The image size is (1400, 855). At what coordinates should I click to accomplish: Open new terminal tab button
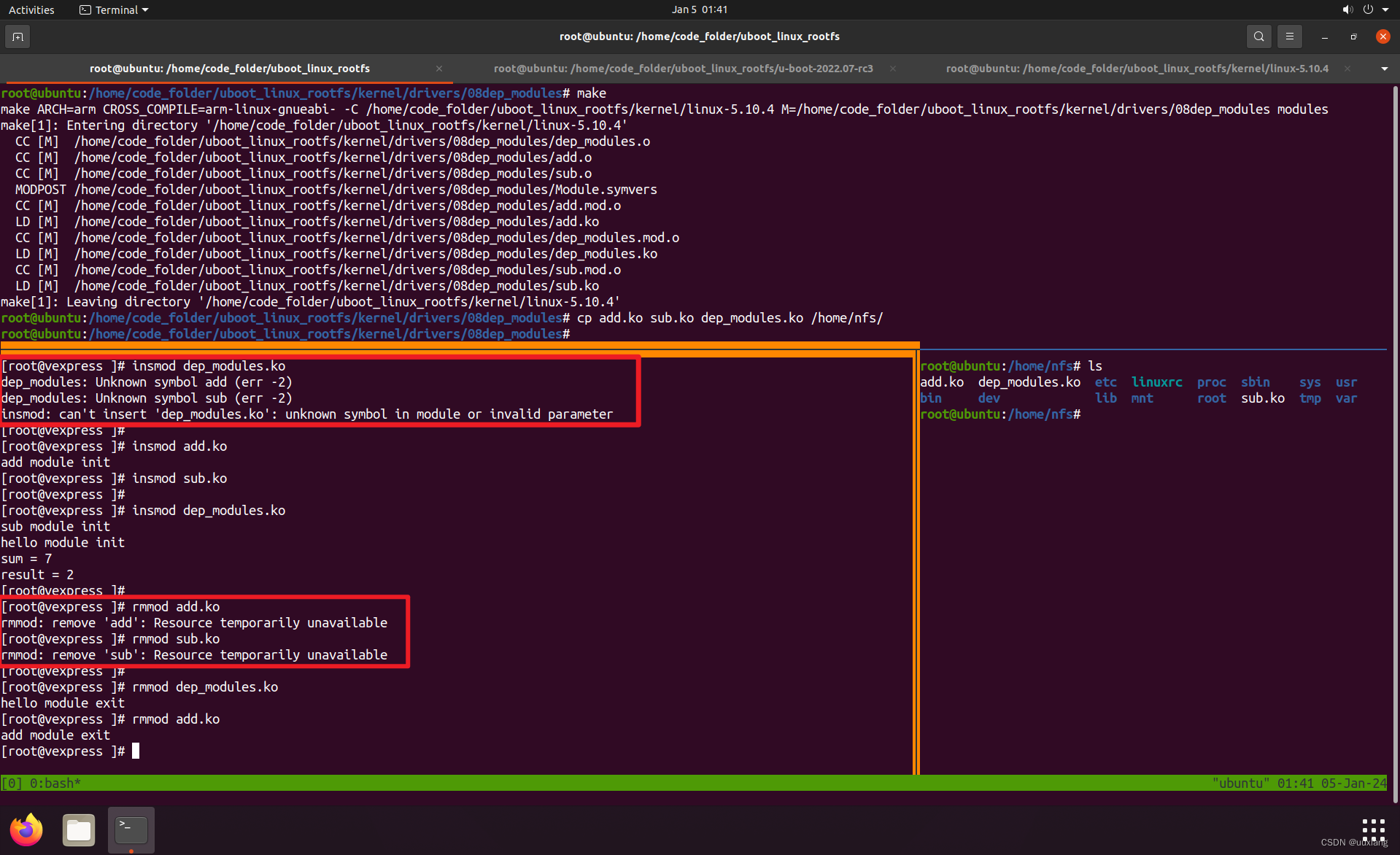pyautogui.click(x=18, y=36)
